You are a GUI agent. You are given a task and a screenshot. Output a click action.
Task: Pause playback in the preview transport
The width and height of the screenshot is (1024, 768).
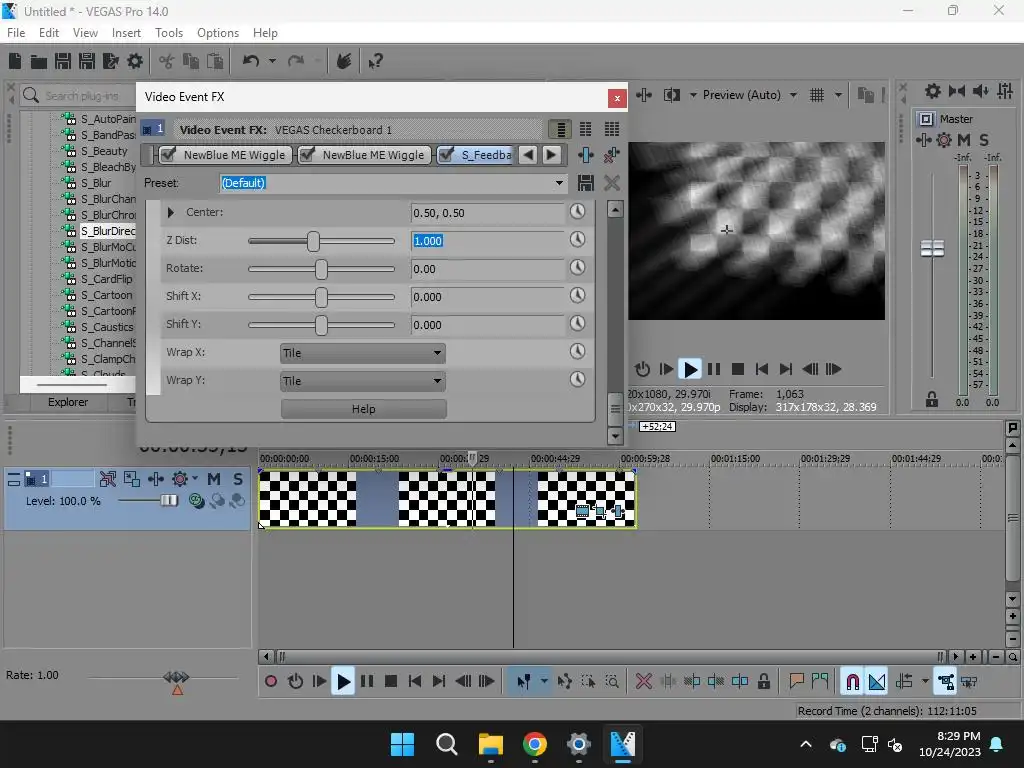[714, 370]
